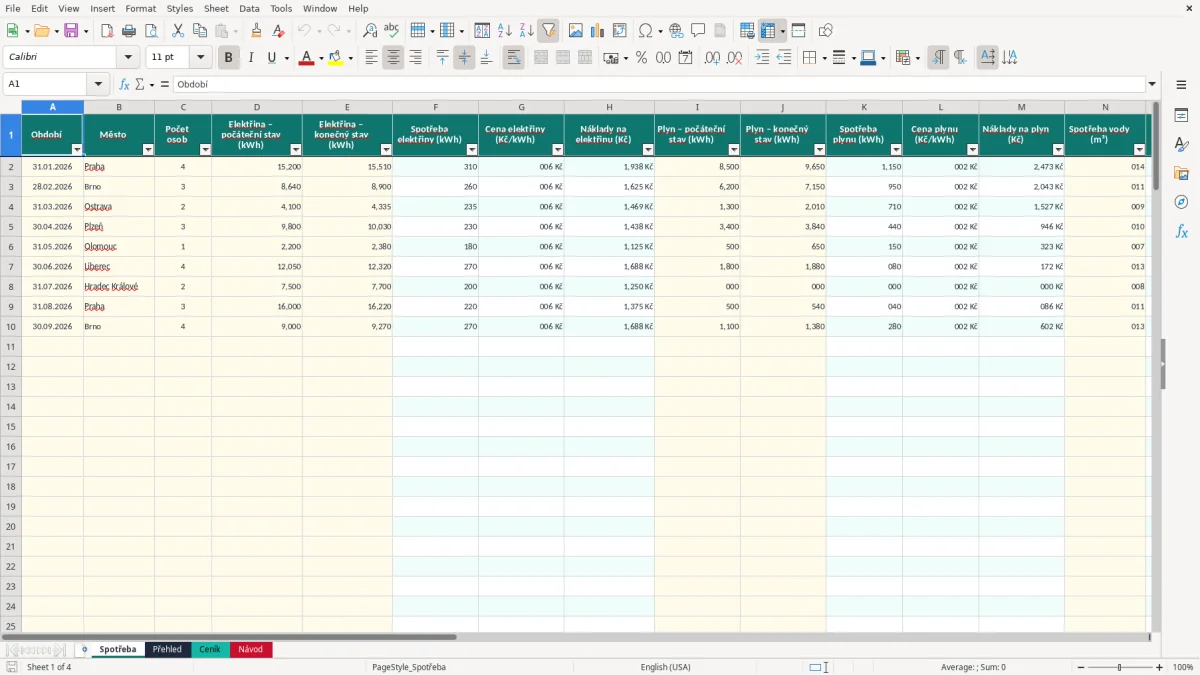Viewport: 1200px width, 675px height.
Task: Expand the Name Box dropdown
Action: (x=98, y=85)
